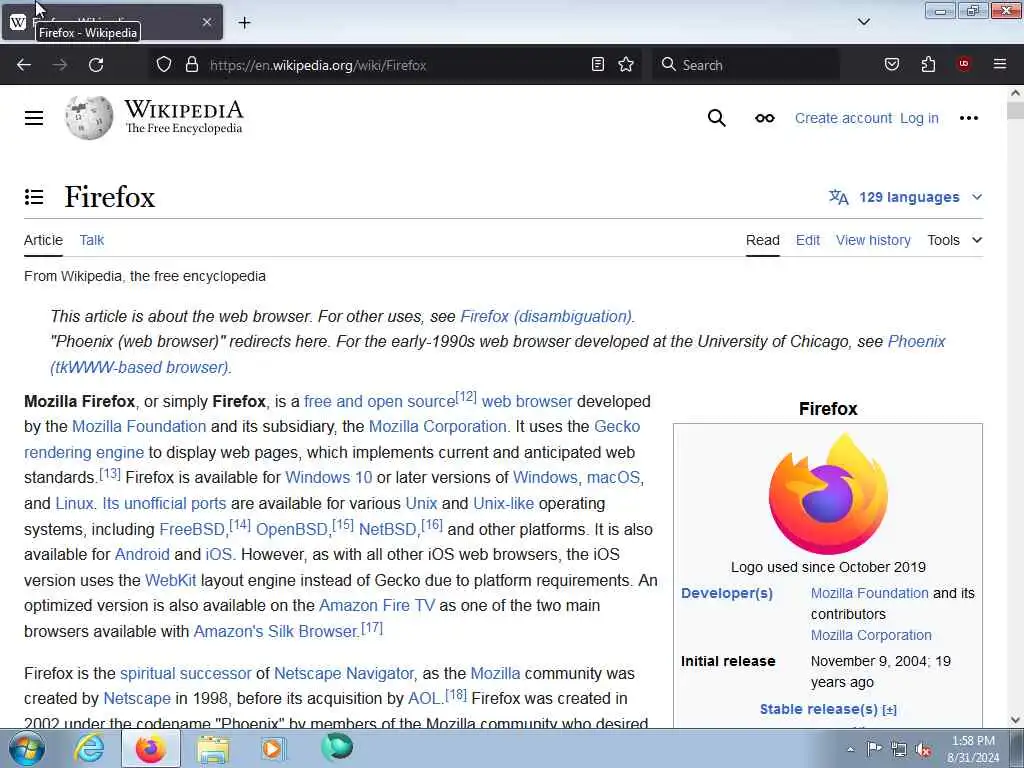Click the page's vertical scrollbar thumb

click(x=1015, y=111)
